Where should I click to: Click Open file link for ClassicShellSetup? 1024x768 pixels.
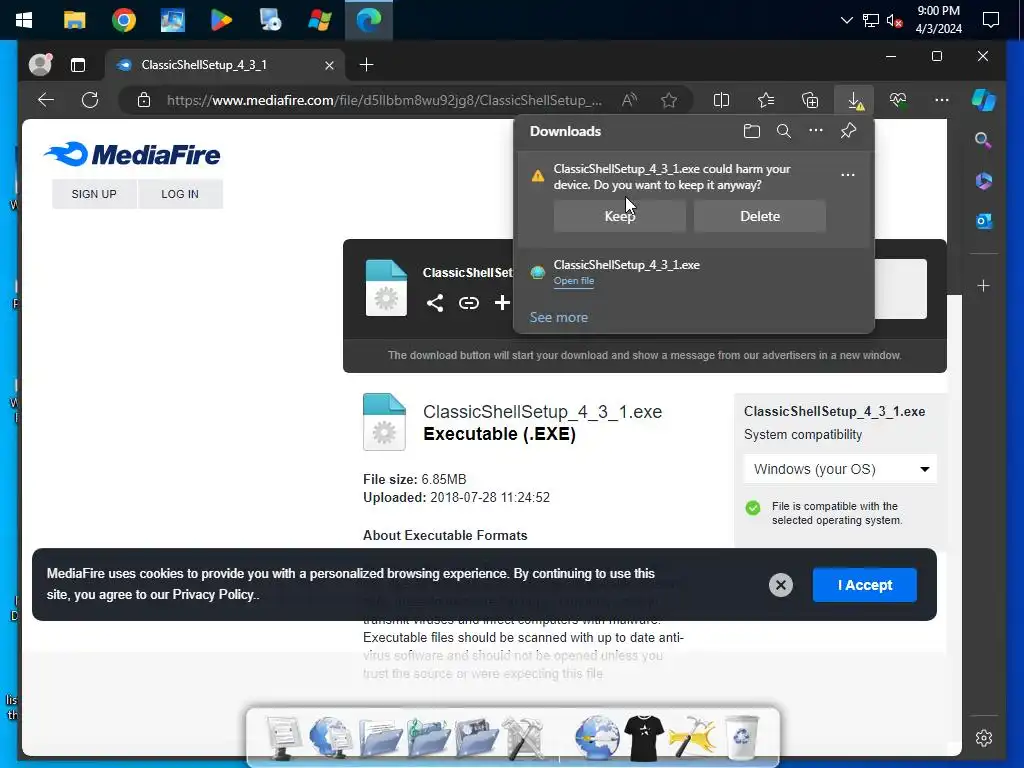tap(574, 281)
